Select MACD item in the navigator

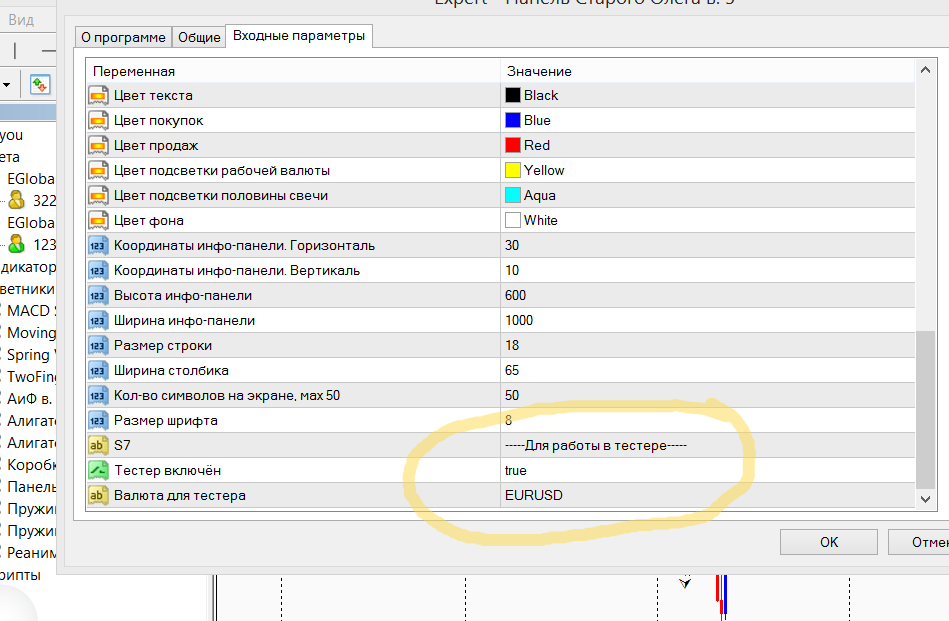(x=31, y=311)
